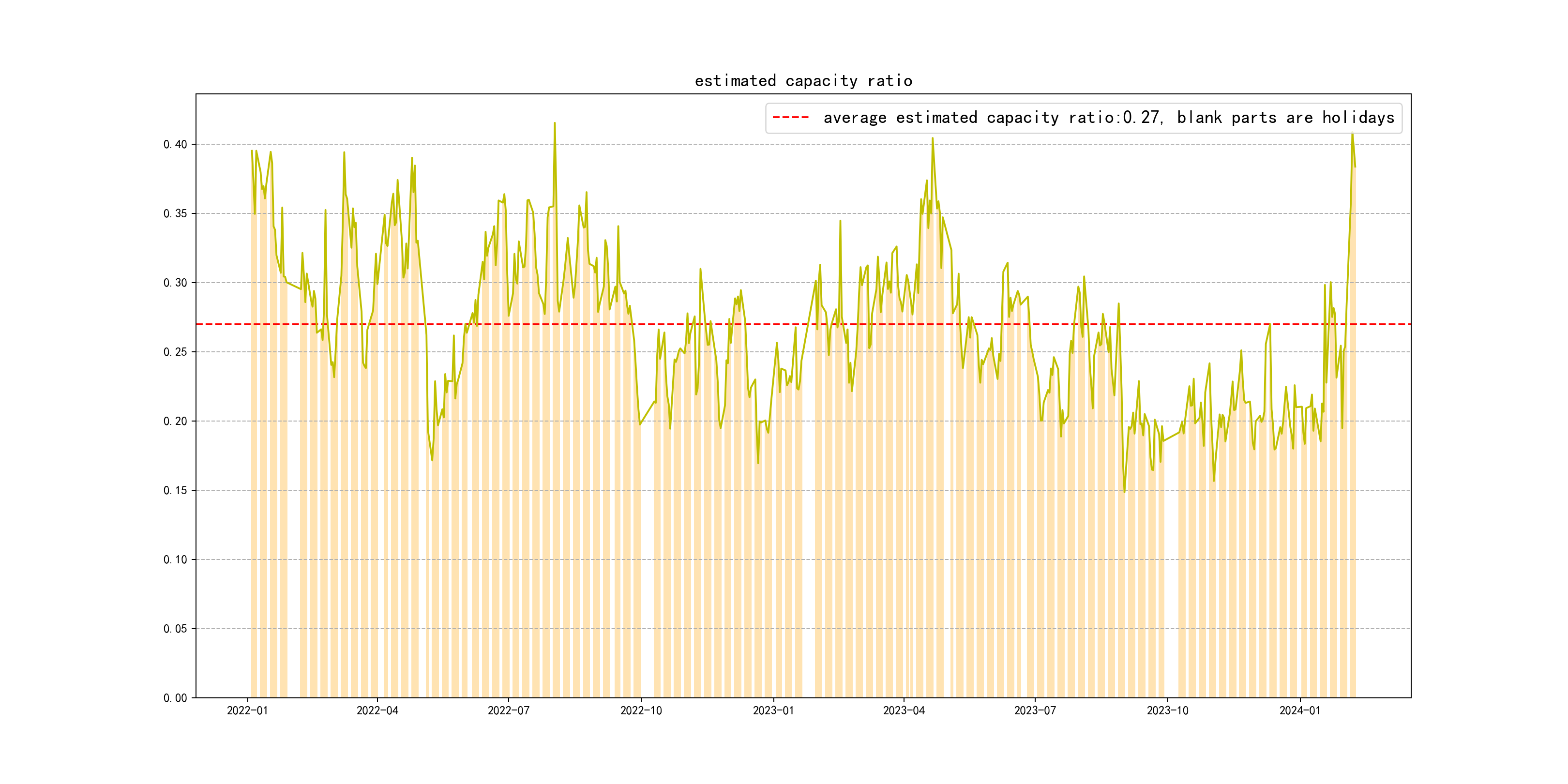Click the red dashed legend line sample
Screen dimensions: 1568x784
tap(790, 118)
